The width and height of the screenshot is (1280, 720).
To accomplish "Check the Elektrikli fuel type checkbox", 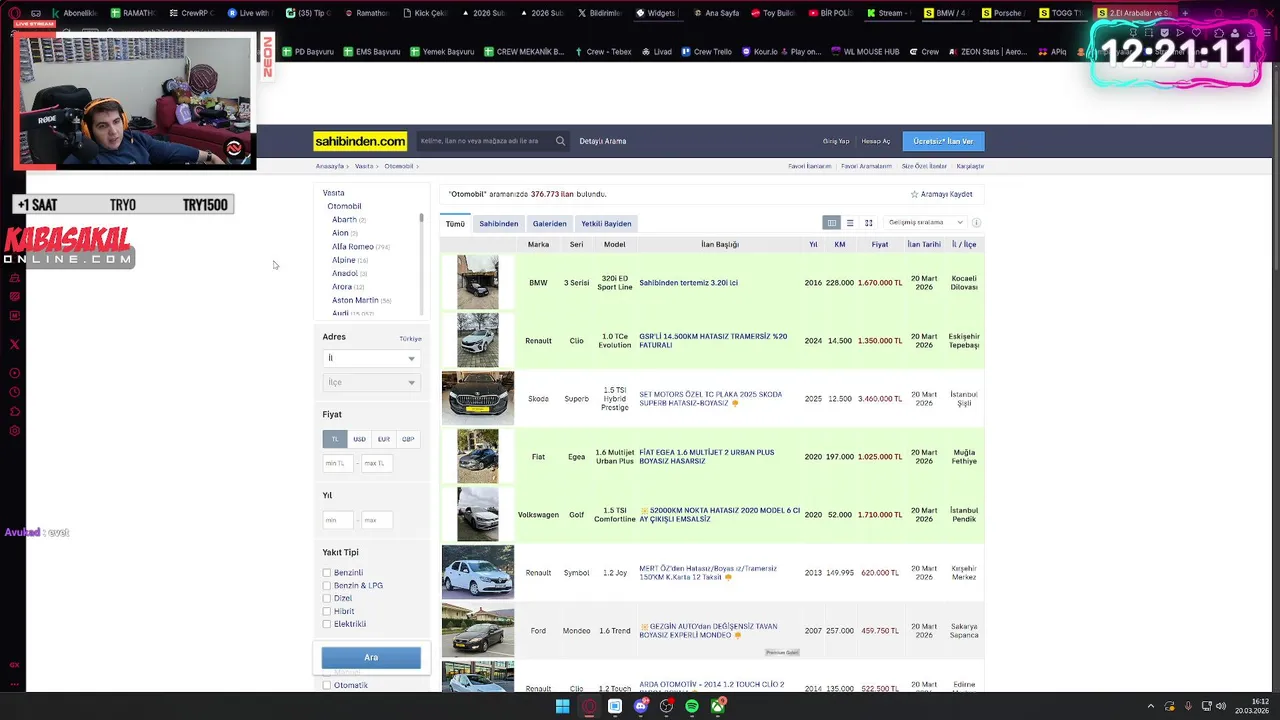I will tap(326, 624).
